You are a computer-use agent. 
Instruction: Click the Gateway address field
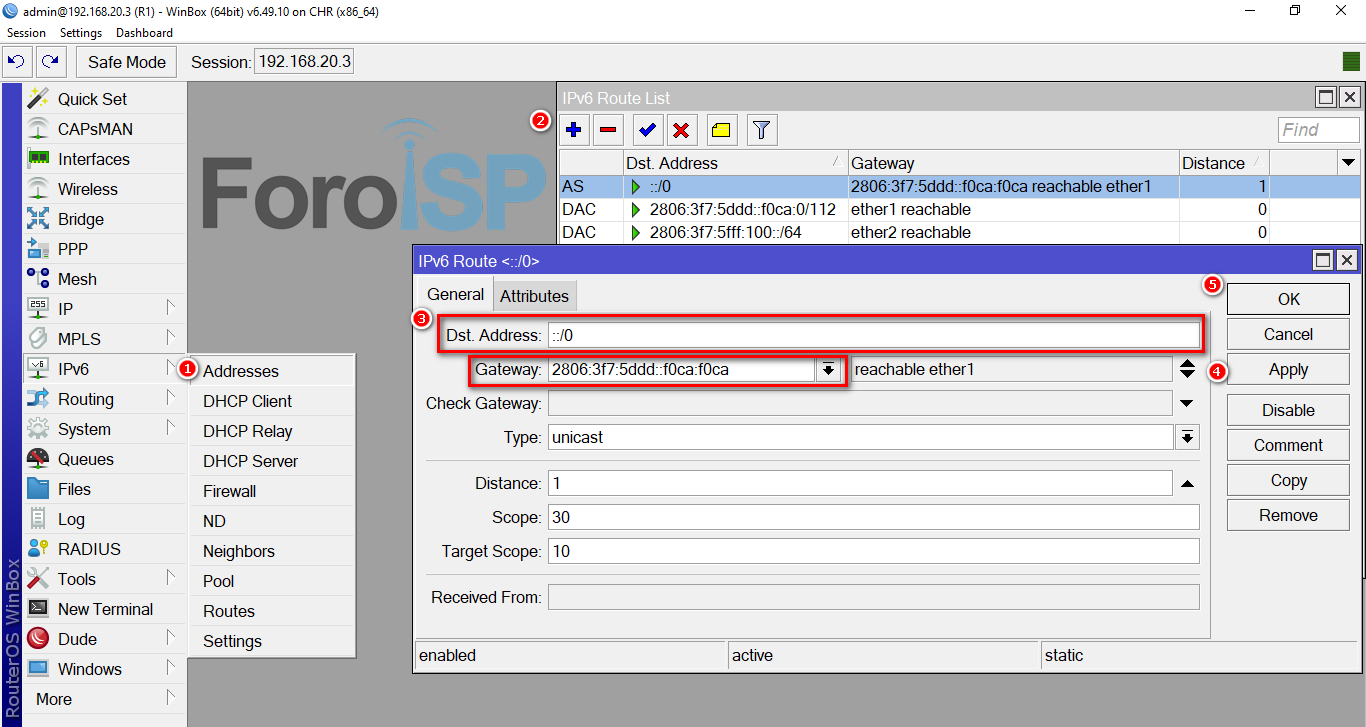pyautogui.click(x=682, y=369)
